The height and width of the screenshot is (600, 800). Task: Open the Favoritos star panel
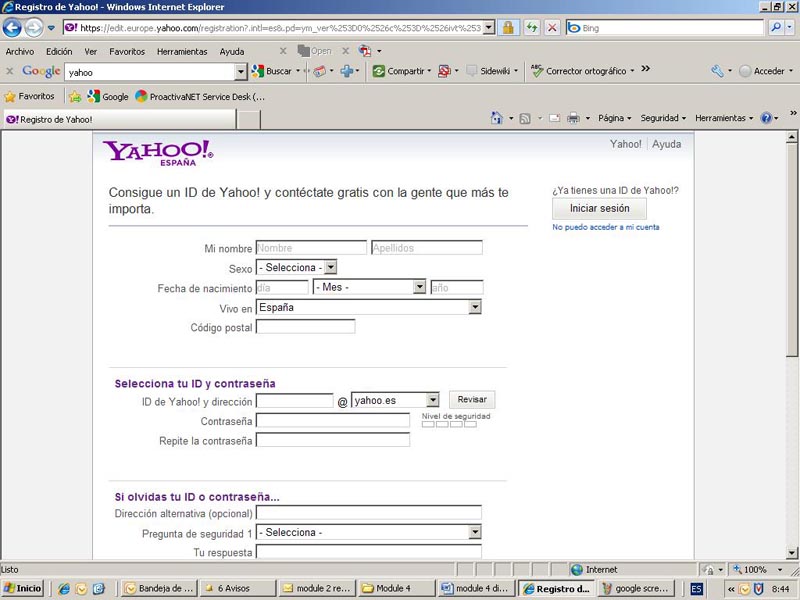tap(30, 96)
